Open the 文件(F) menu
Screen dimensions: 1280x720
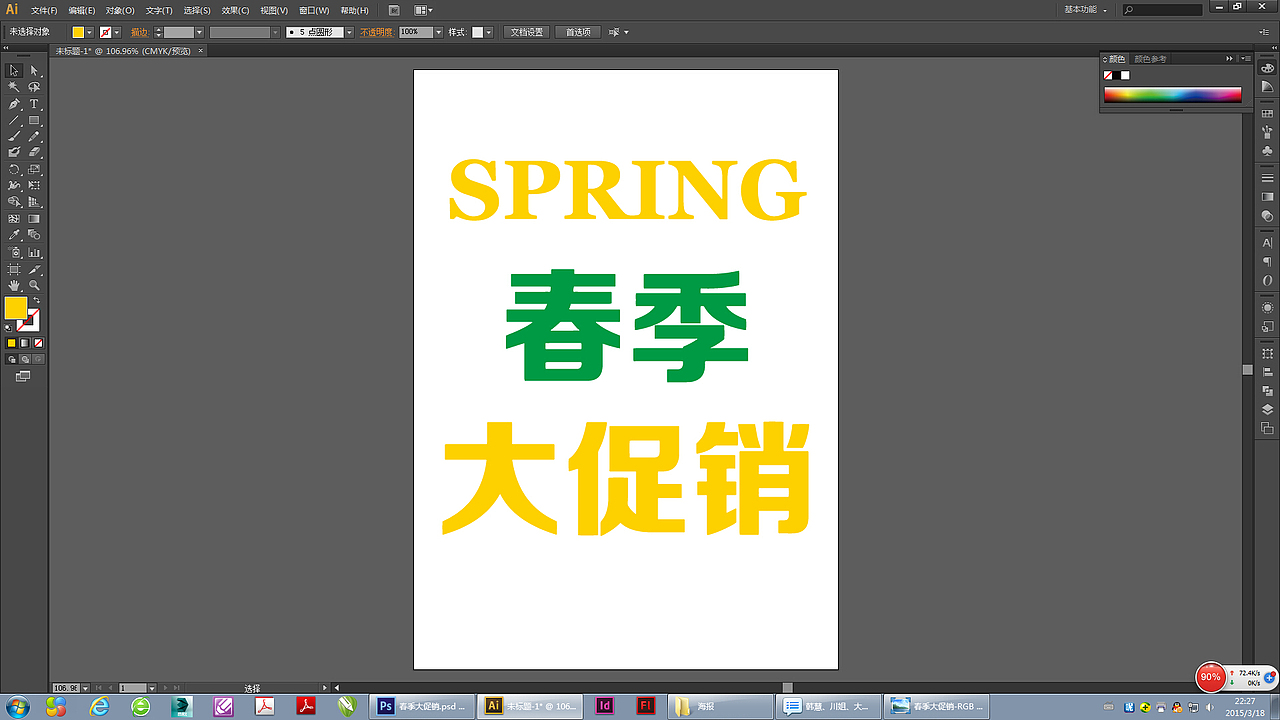point(44,10)
